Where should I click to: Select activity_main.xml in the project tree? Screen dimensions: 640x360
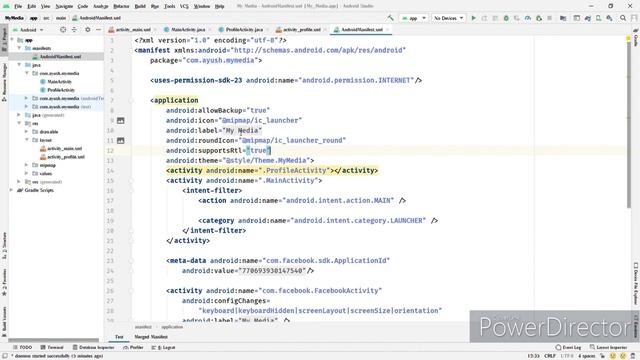(x=61, y=149)
